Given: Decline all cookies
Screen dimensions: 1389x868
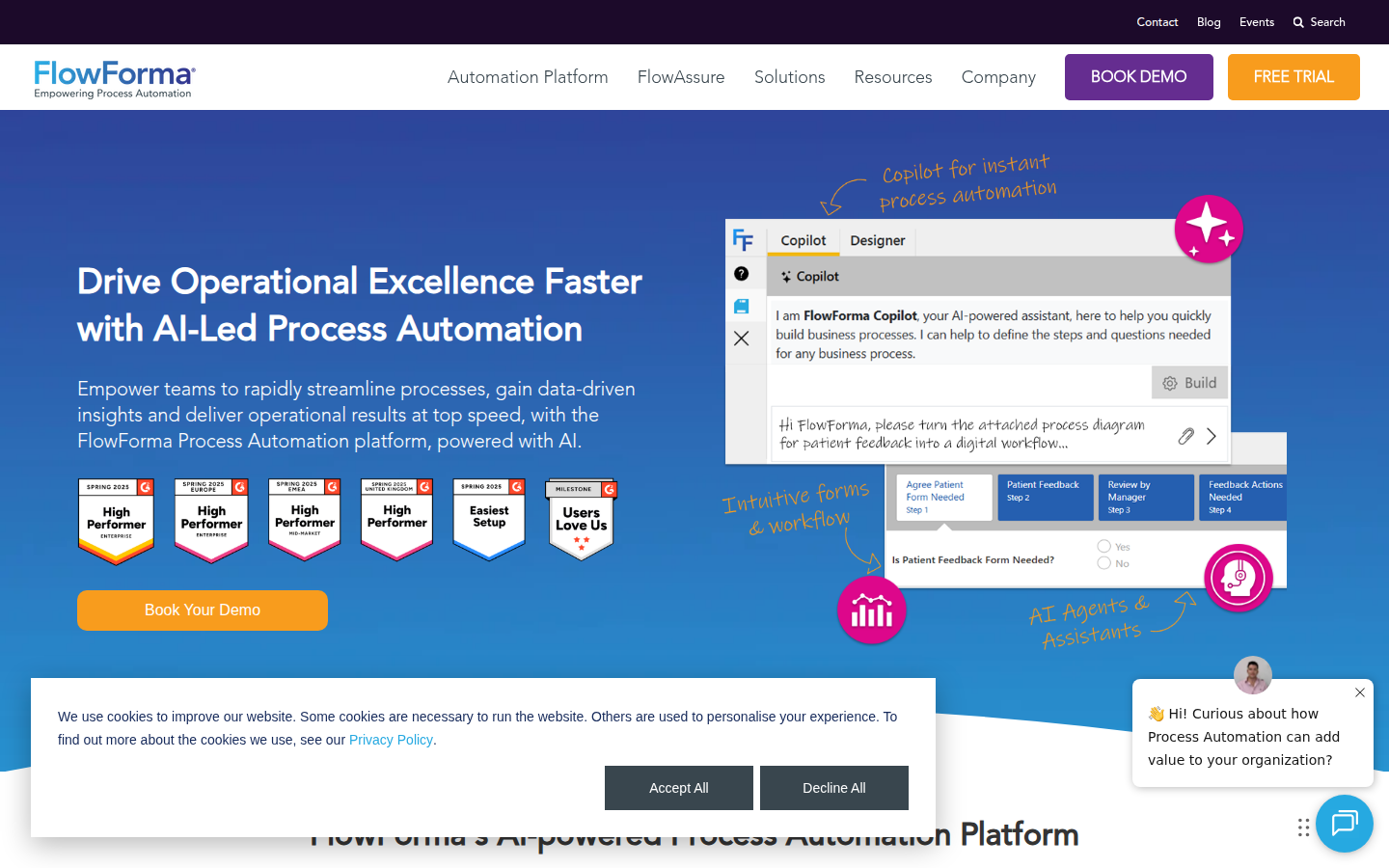Looking at the screenshot, I should [x=833, y=788].
